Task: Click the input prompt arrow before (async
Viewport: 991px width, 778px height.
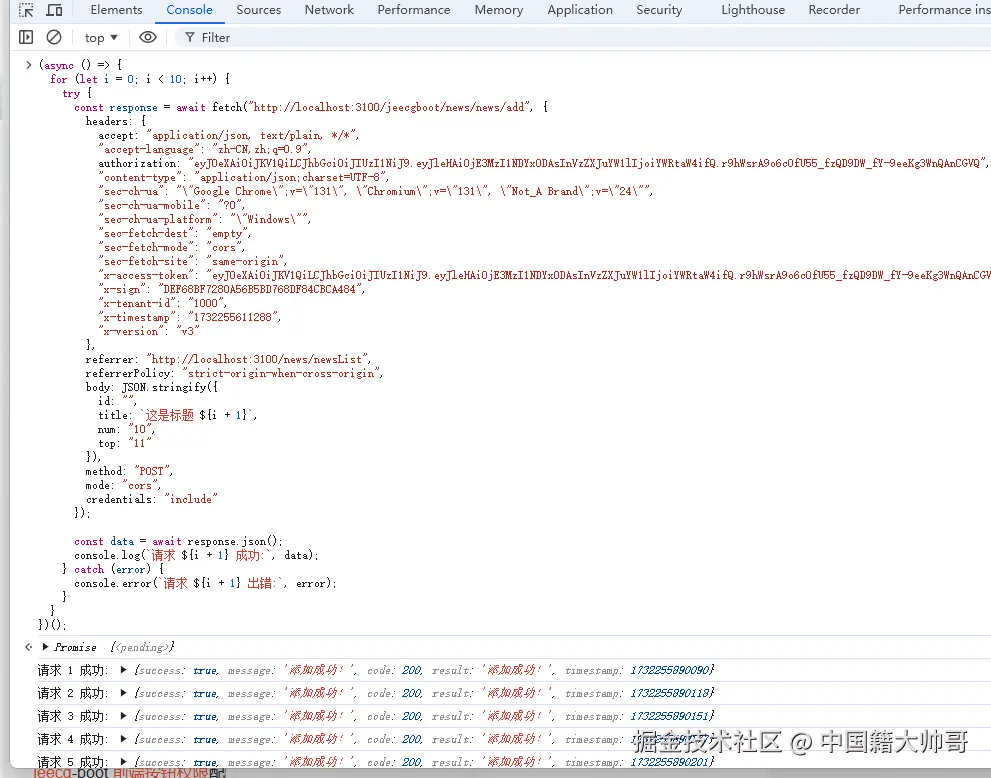Action: coord(28,64)
